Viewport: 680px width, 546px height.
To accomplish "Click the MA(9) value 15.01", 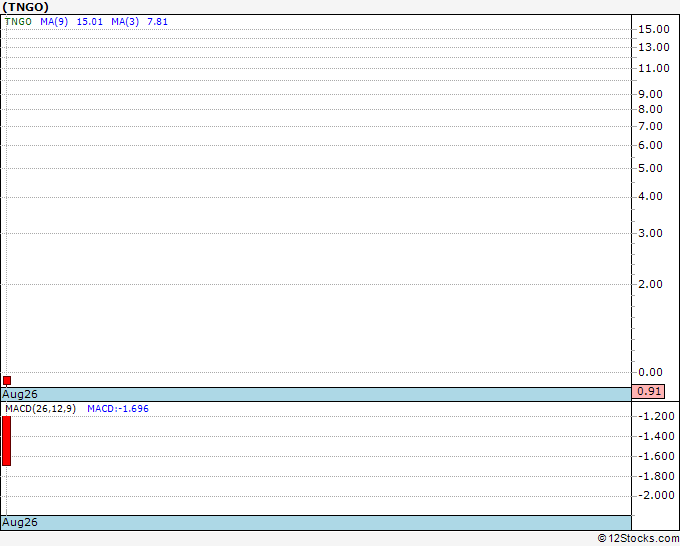I will [90, 22].
